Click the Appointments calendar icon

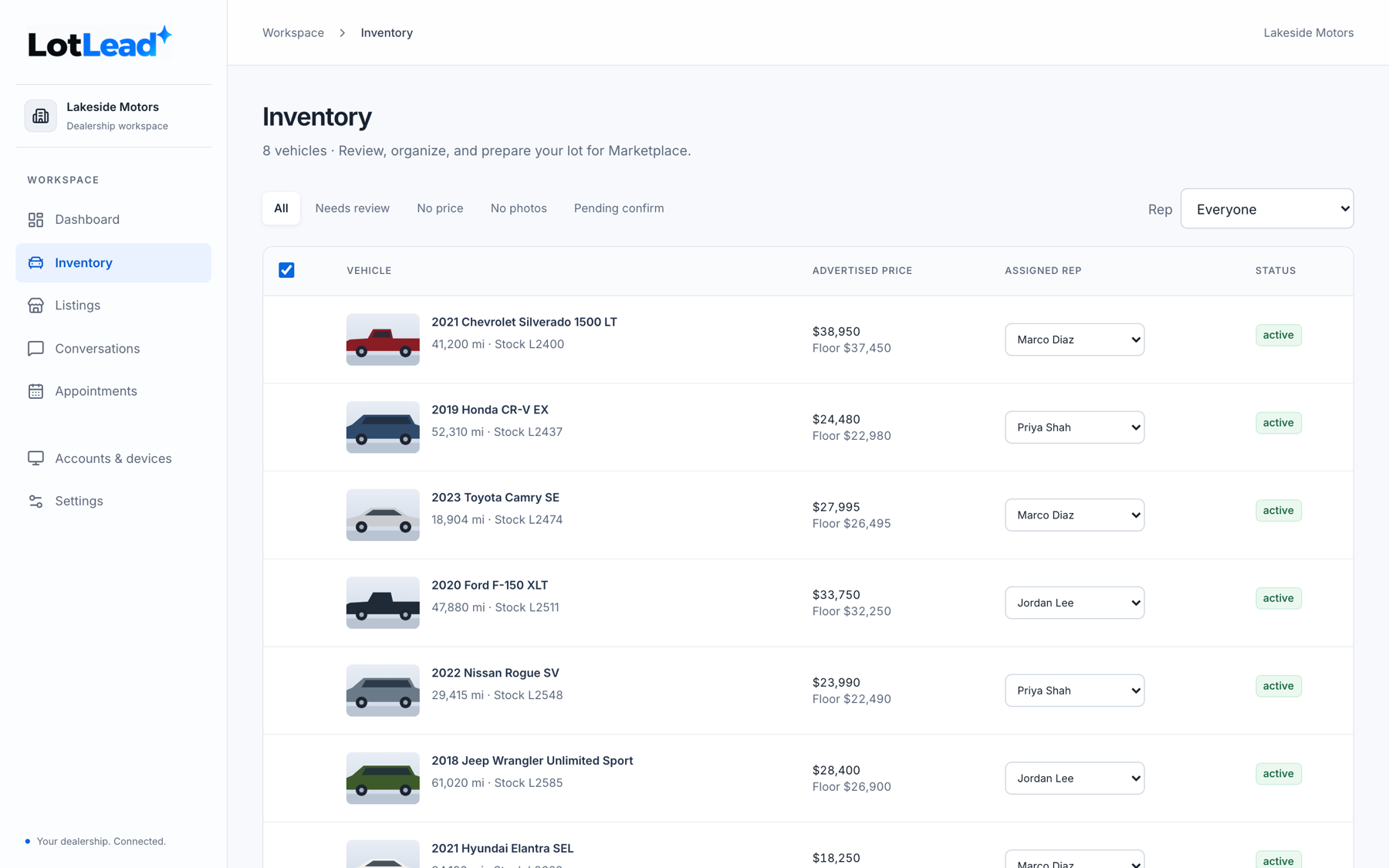(35, 391)
